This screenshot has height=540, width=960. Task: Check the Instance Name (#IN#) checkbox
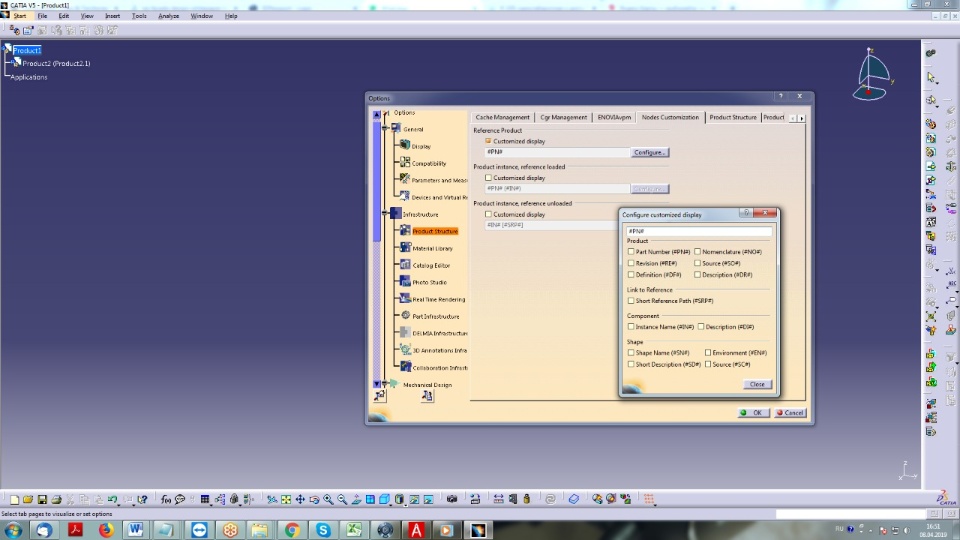click(x=631, y=327)
